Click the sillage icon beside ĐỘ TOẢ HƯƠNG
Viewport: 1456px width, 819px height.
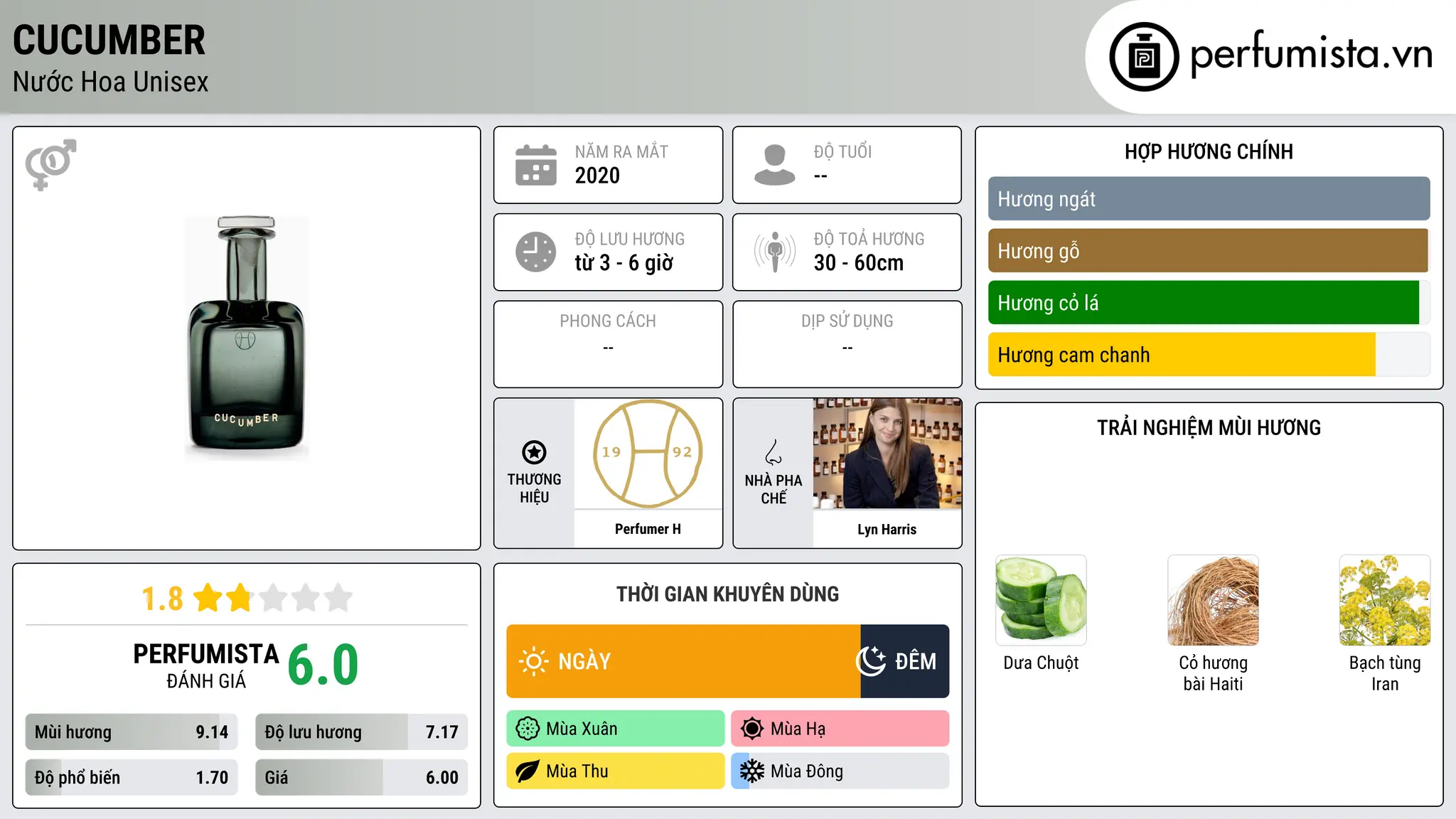pos(775,252)
